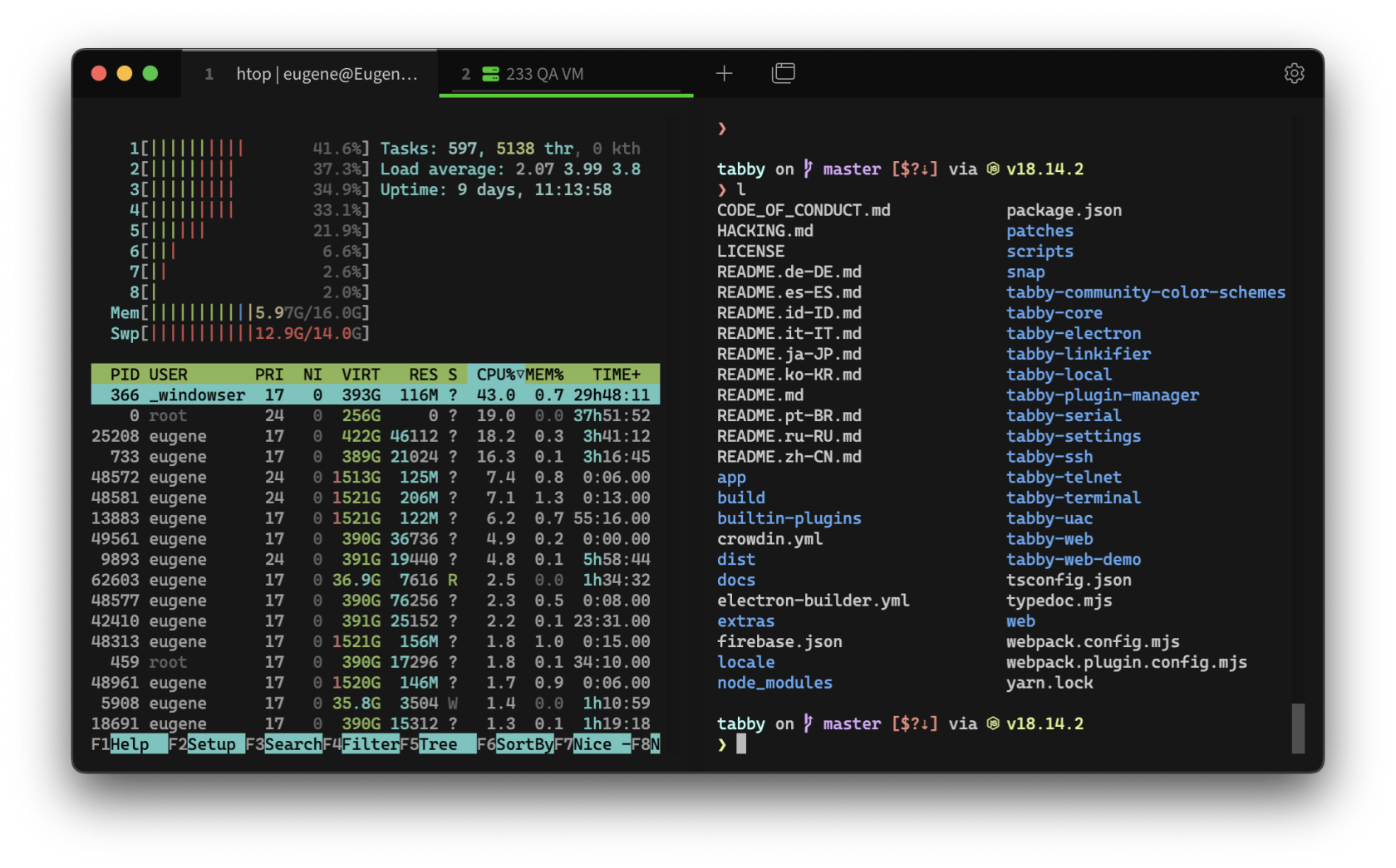
Task: Click the CODE_OF_CONDUCT.md file name
Action: (x=804, y=210)
